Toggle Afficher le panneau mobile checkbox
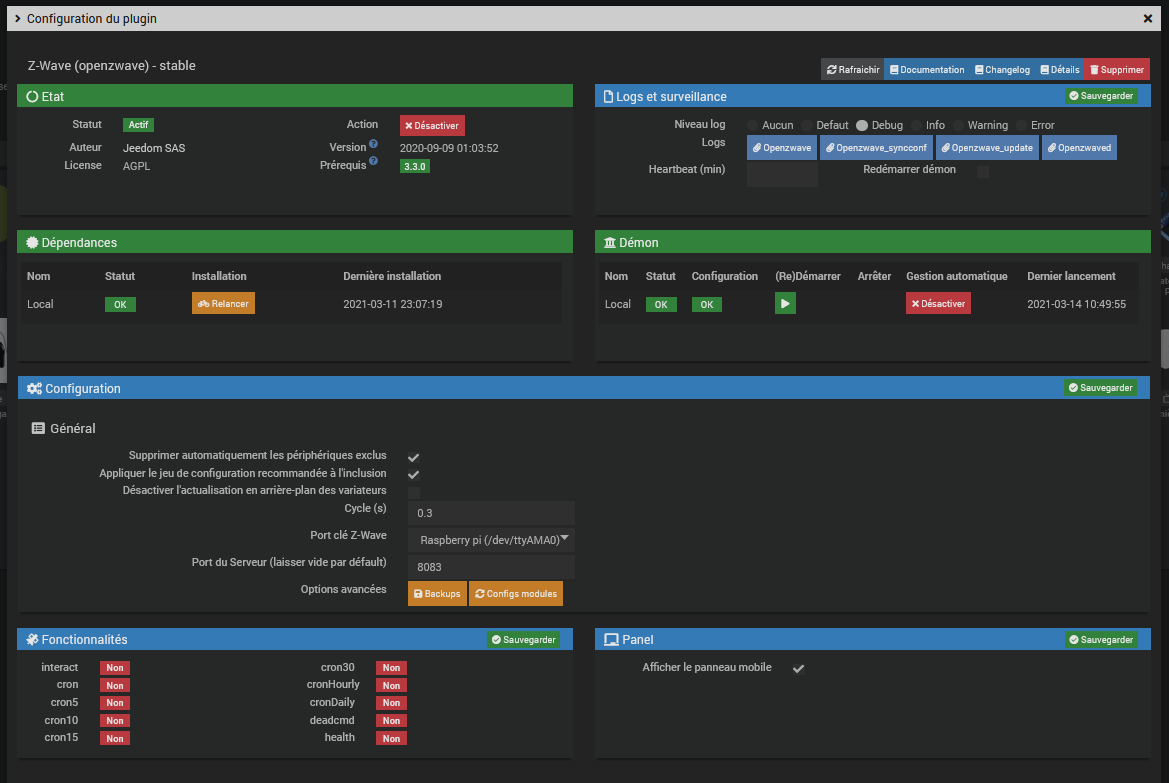This screenshot has width=1169, height=783. click(799, 668)
